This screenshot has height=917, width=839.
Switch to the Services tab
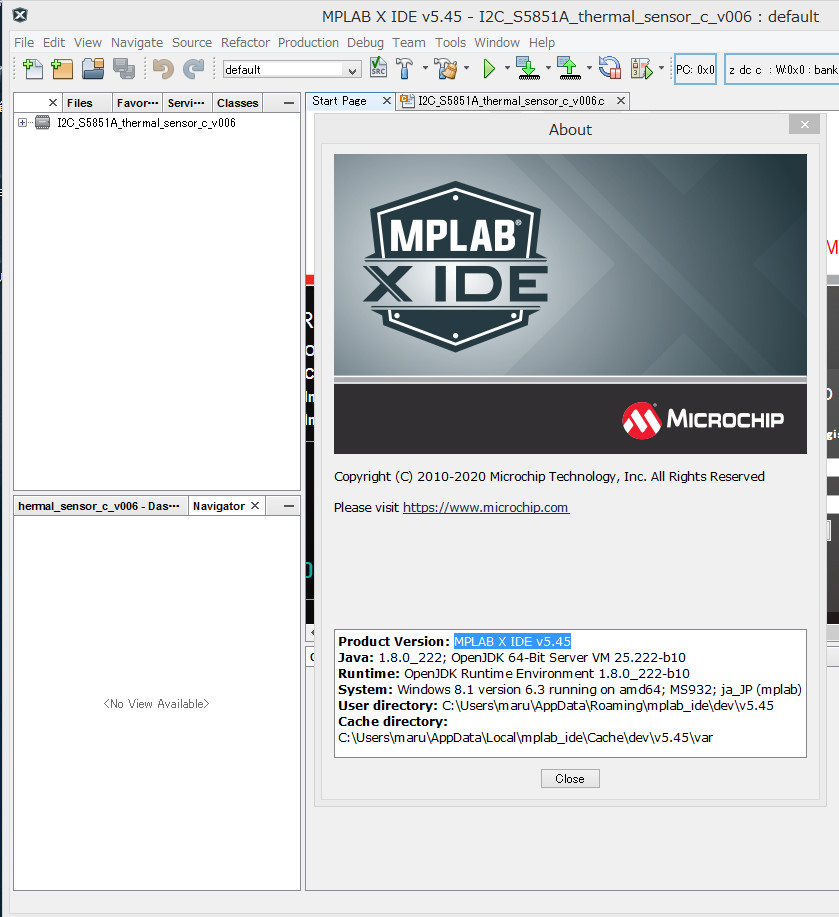click(x=186, y=103)
